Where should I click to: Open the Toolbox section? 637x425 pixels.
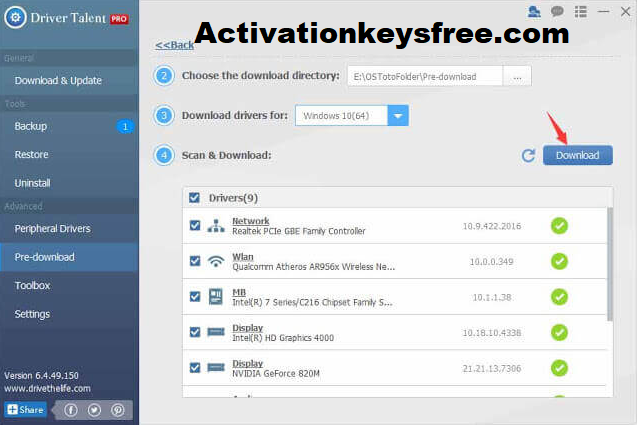69,286
